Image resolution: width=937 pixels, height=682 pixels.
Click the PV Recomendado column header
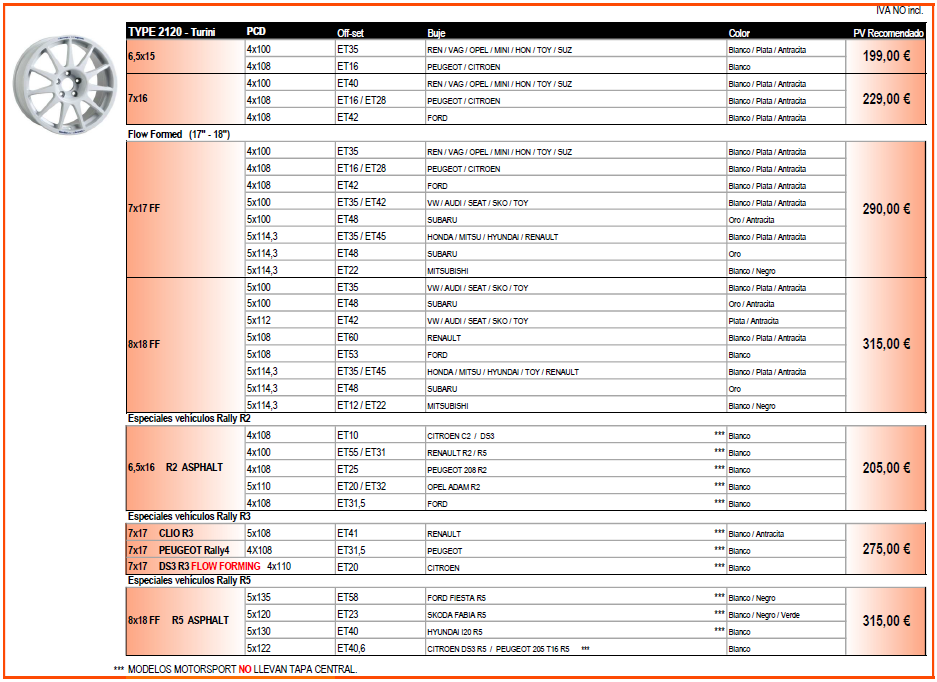pyautogui.click(x=888, y=33)
